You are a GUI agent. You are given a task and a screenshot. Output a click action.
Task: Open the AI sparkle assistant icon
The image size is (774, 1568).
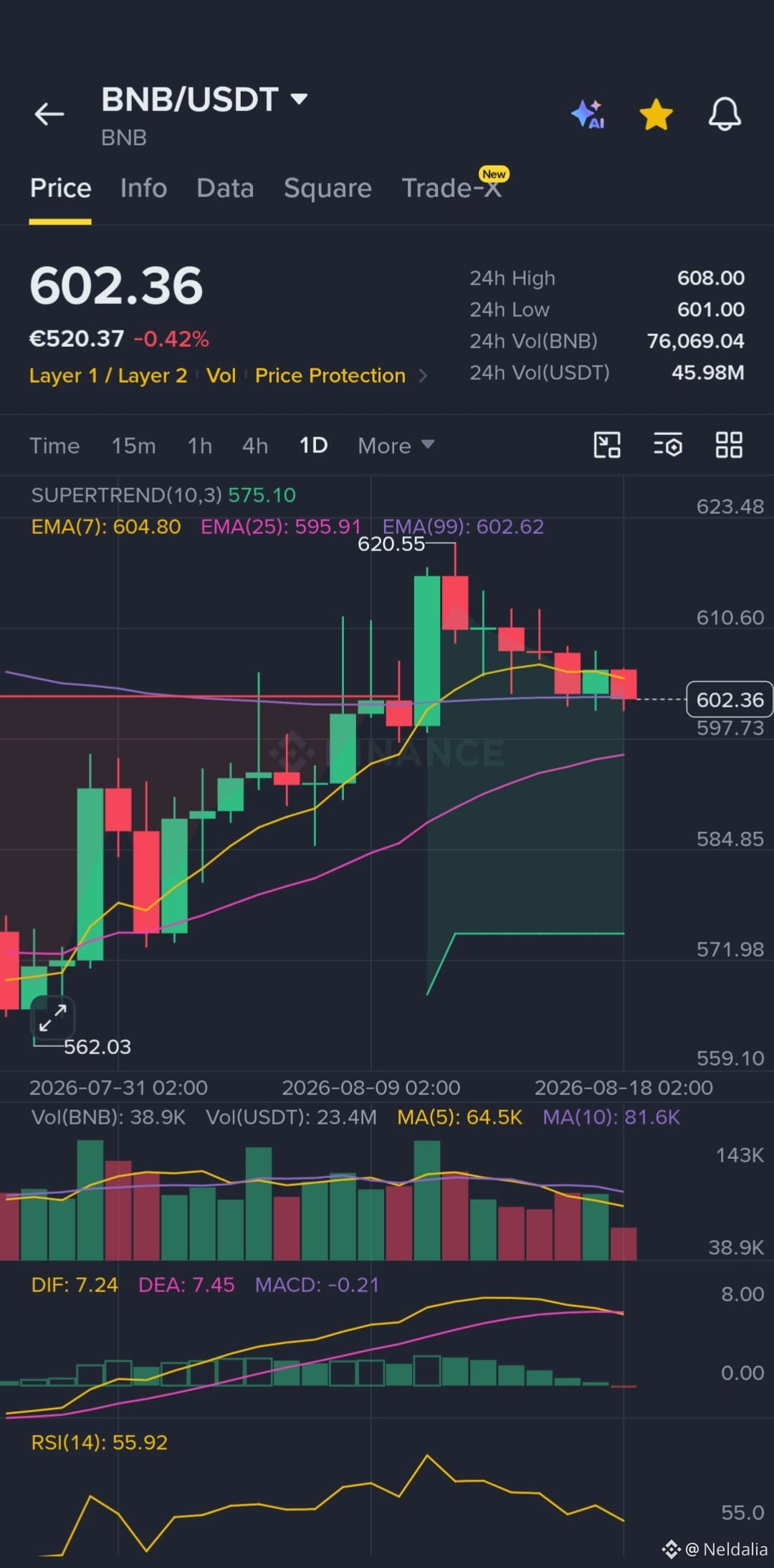click(x=588, y=114)
